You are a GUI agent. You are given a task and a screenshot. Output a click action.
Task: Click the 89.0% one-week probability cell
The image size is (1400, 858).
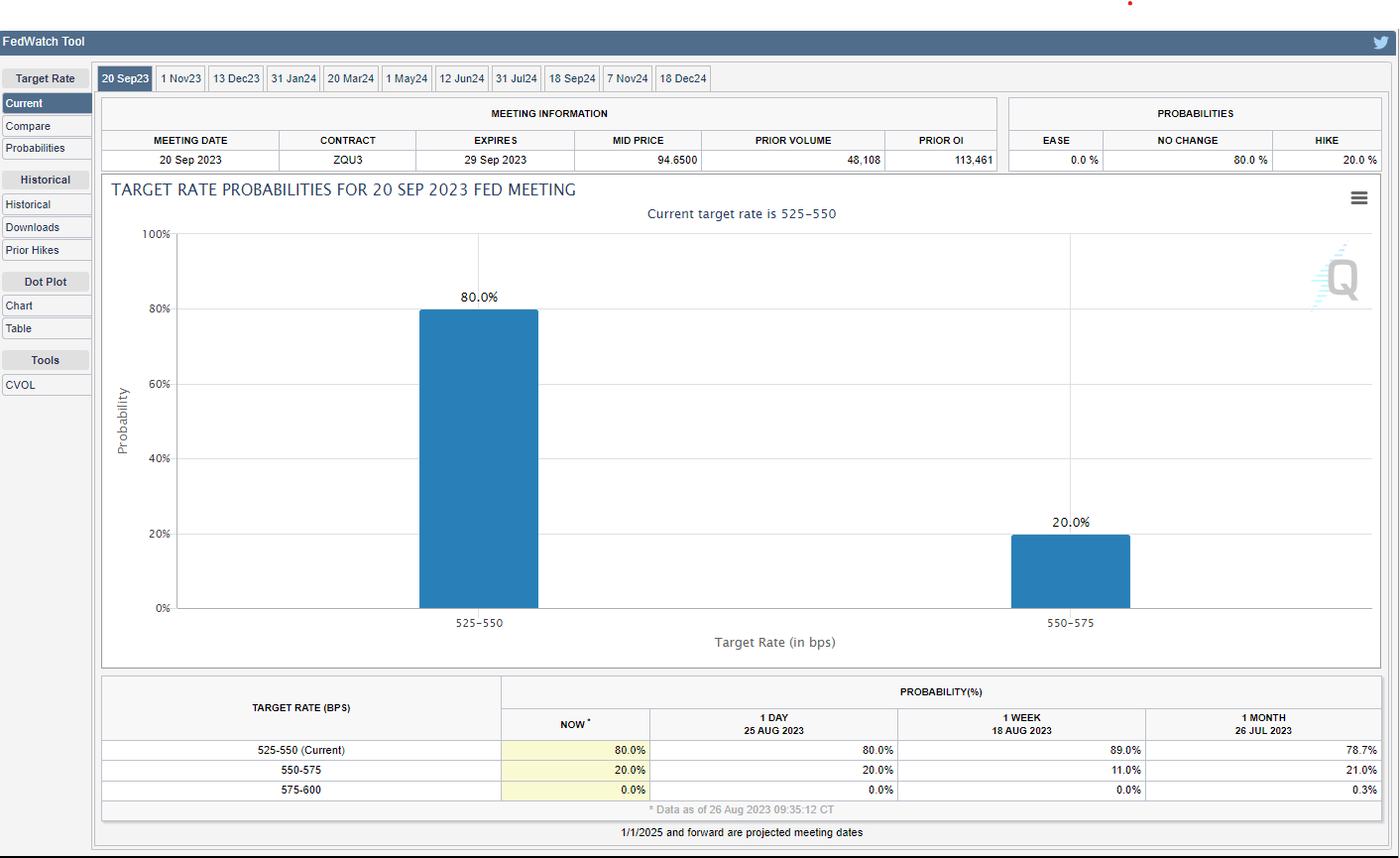1022,750
